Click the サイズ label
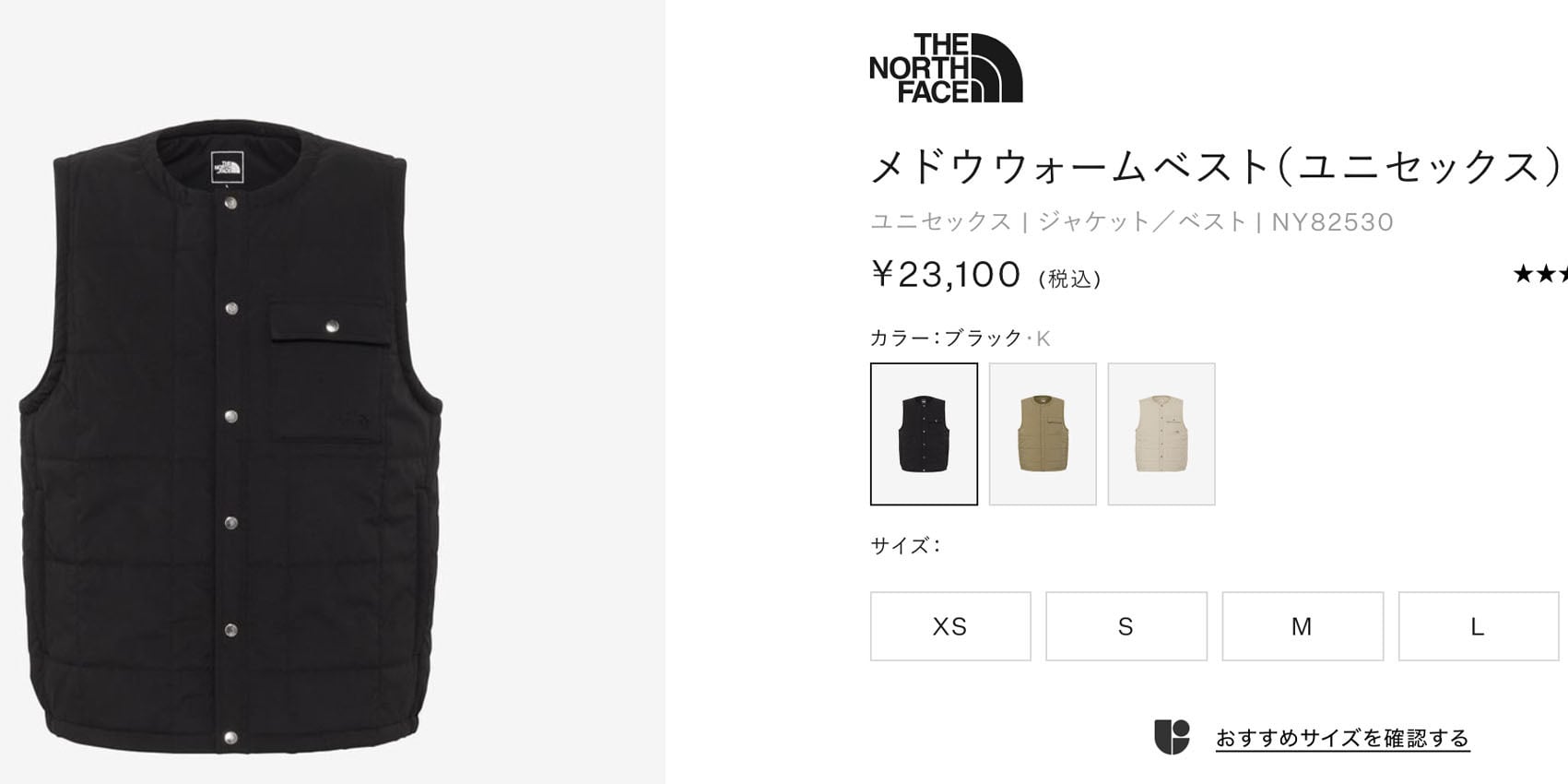This screenshot has height=784, width=1568. [x=905, y=545]
